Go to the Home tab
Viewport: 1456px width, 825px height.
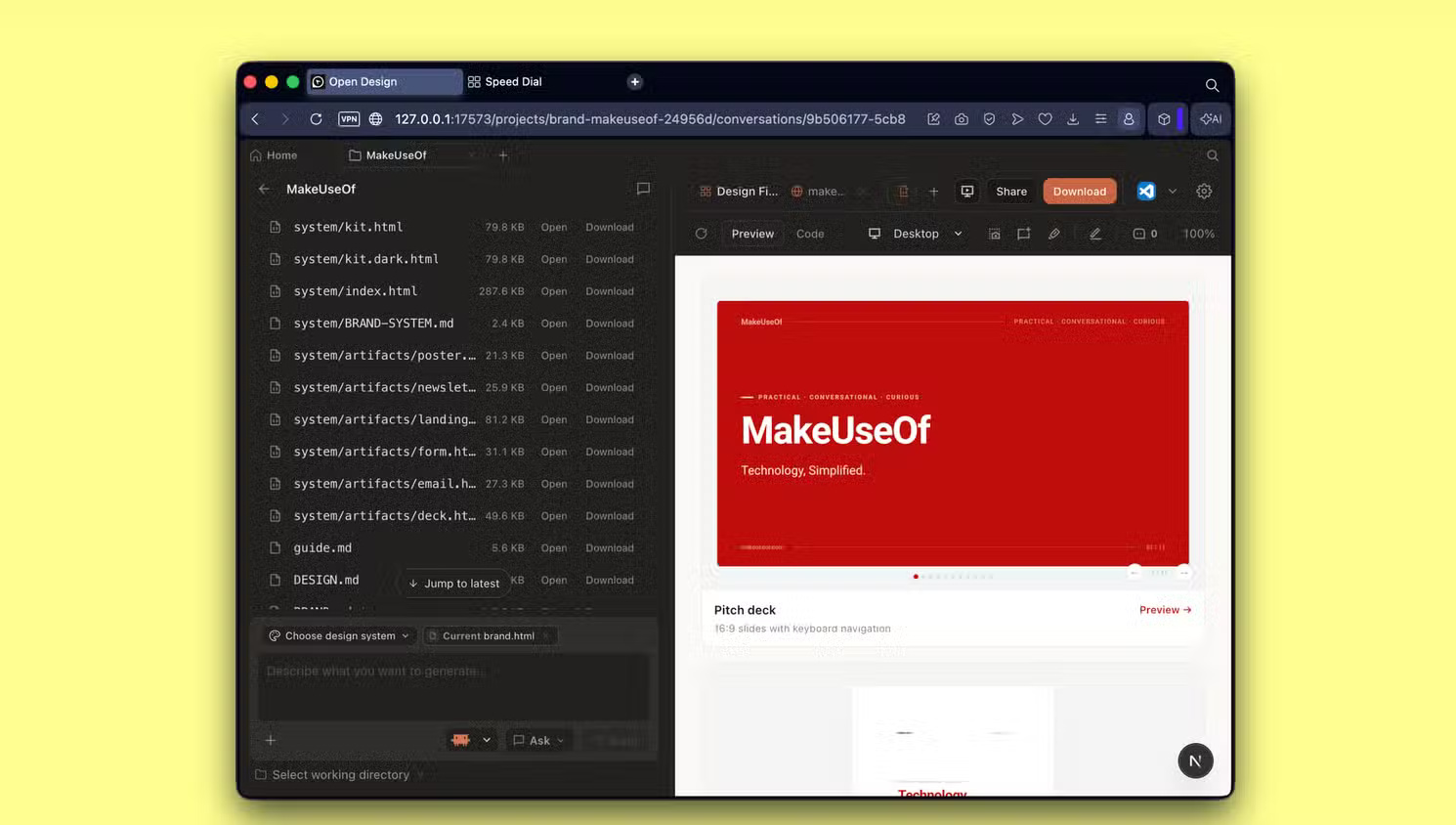click(x=274, y=155)
